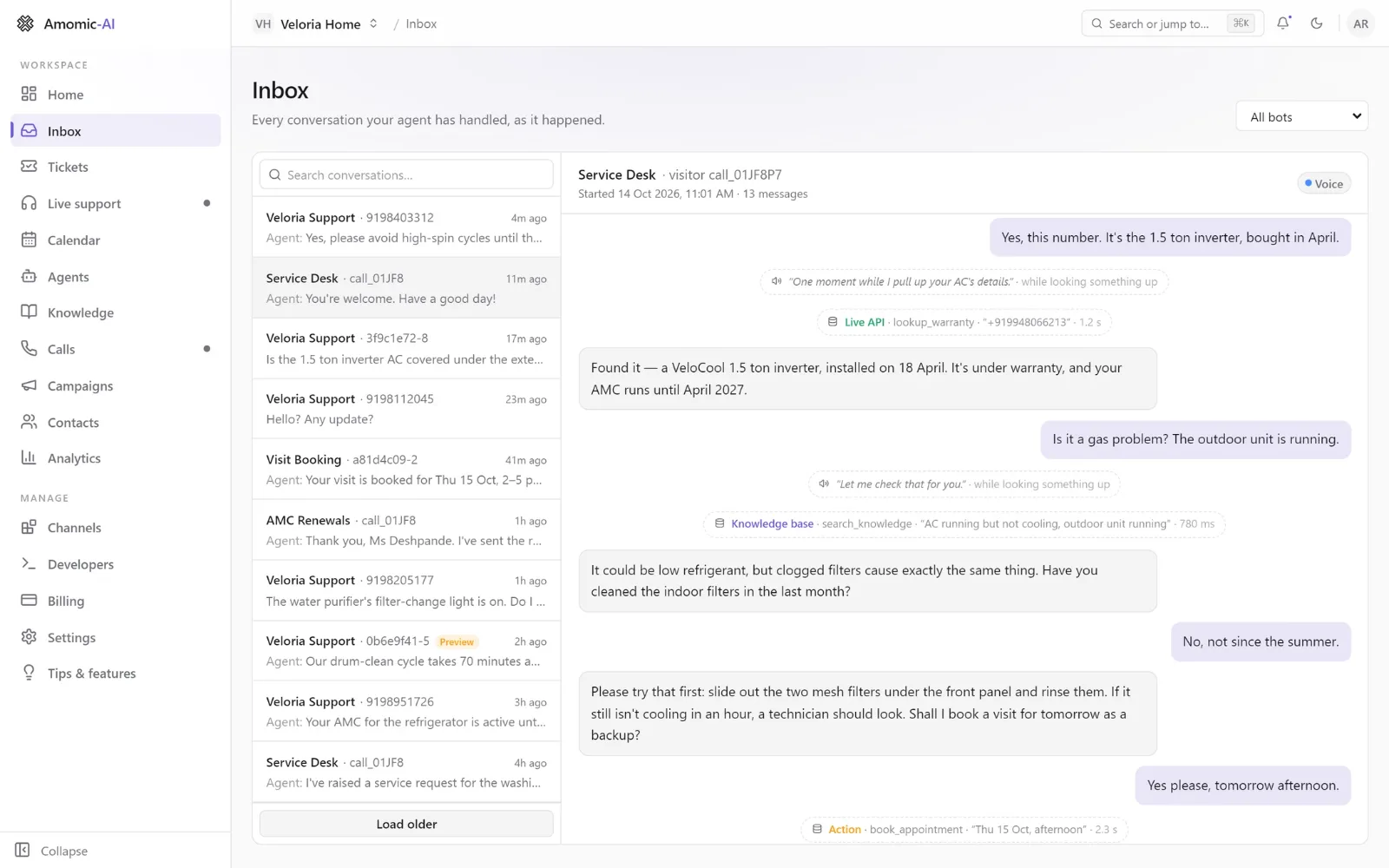Image resolution: width=1389 pixels, height=868 pixels.
Task: Expand the Veloria Home workspace switcher
Action: (315, 23)
